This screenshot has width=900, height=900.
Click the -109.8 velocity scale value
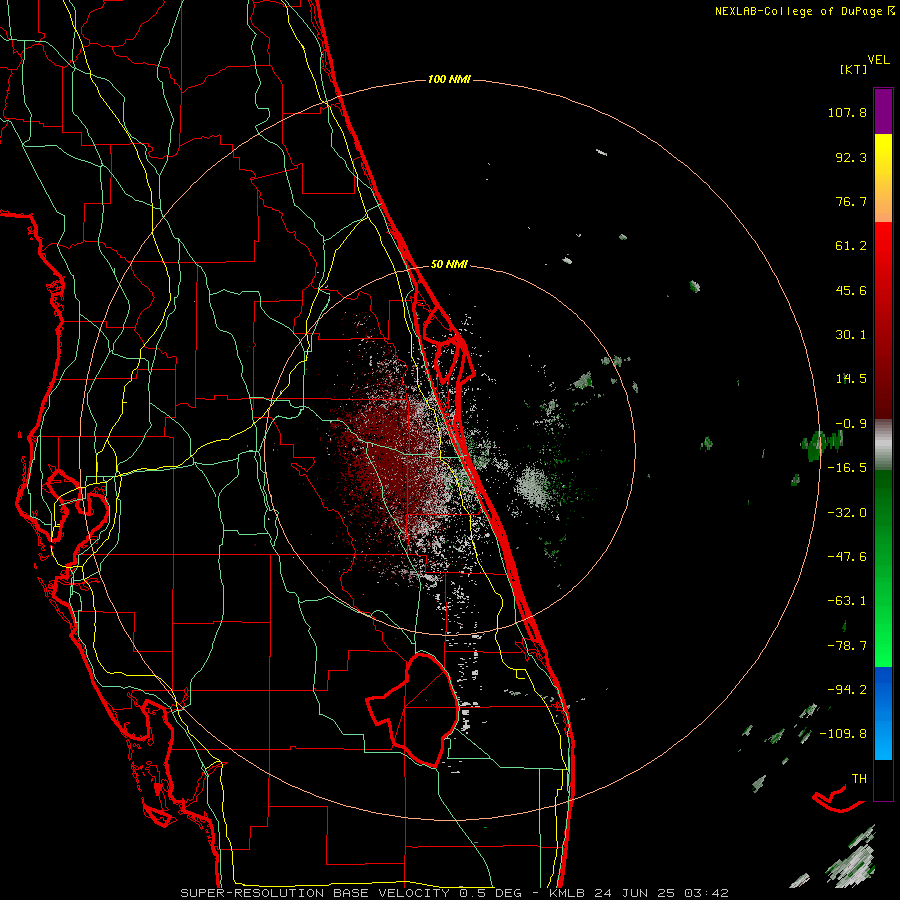(844, 734)
